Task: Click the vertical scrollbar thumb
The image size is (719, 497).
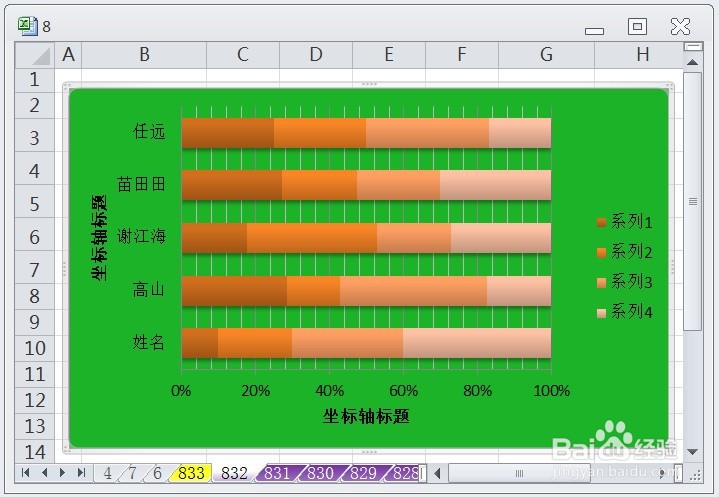Action: pyautogui.click(x=693, y=201)
